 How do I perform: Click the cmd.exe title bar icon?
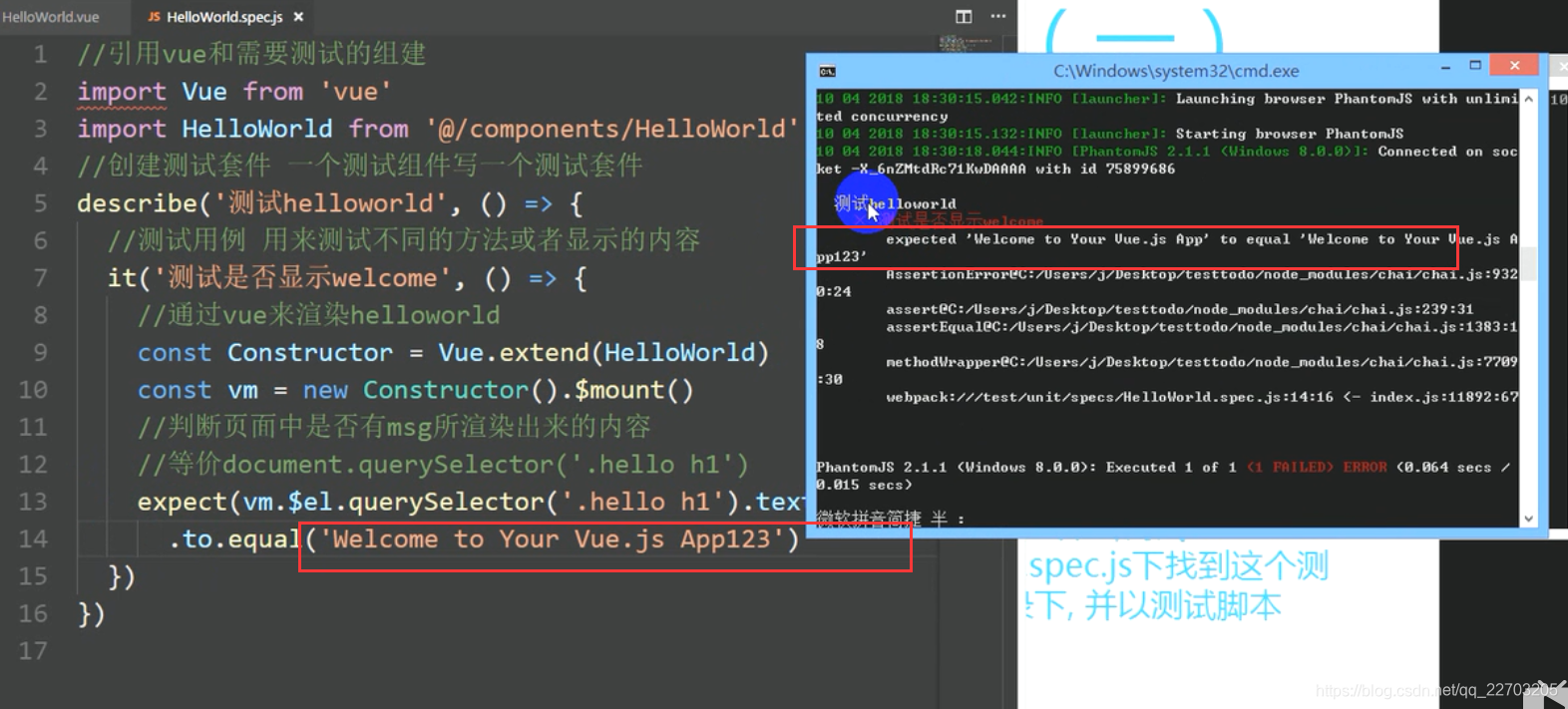(827, 71)
